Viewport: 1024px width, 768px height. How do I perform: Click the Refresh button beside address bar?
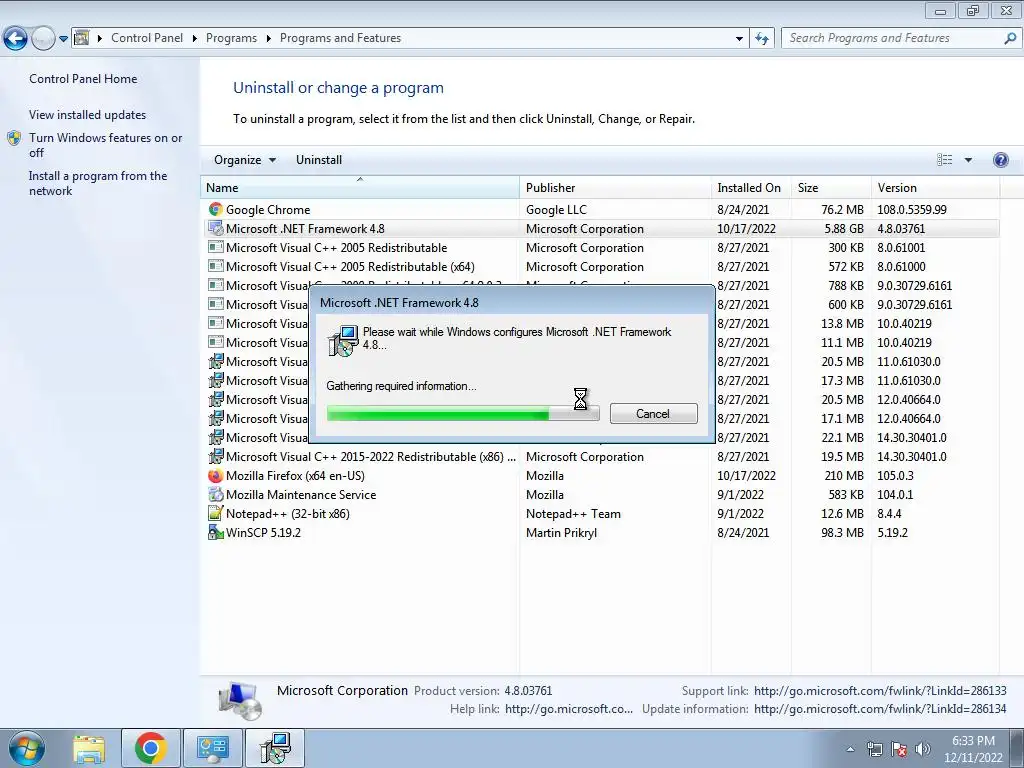point(761,39)
